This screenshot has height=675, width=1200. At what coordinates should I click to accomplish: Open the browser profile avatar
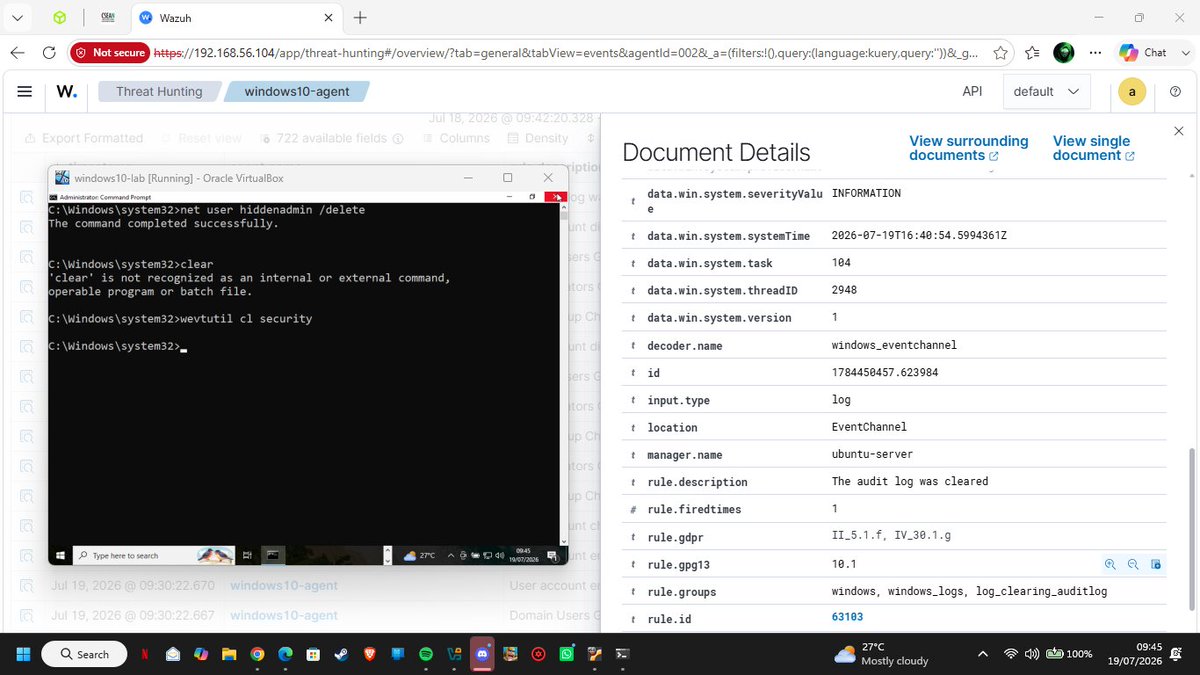[1065, 52]
